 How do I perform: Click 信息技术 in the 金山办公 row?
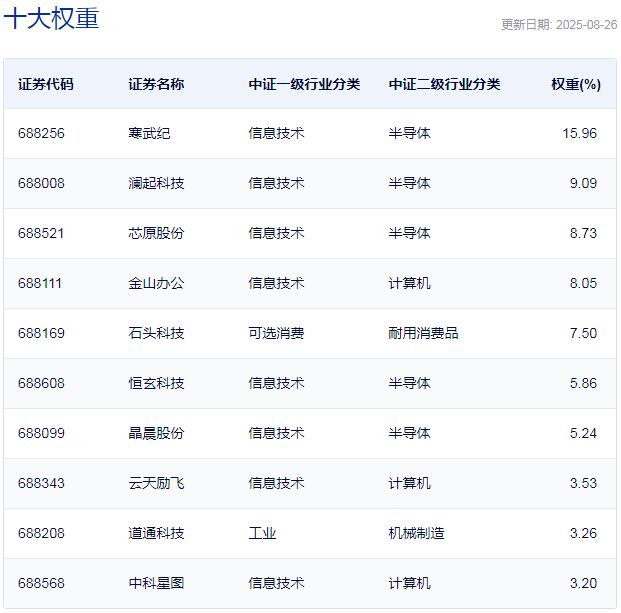click(276, 284)
